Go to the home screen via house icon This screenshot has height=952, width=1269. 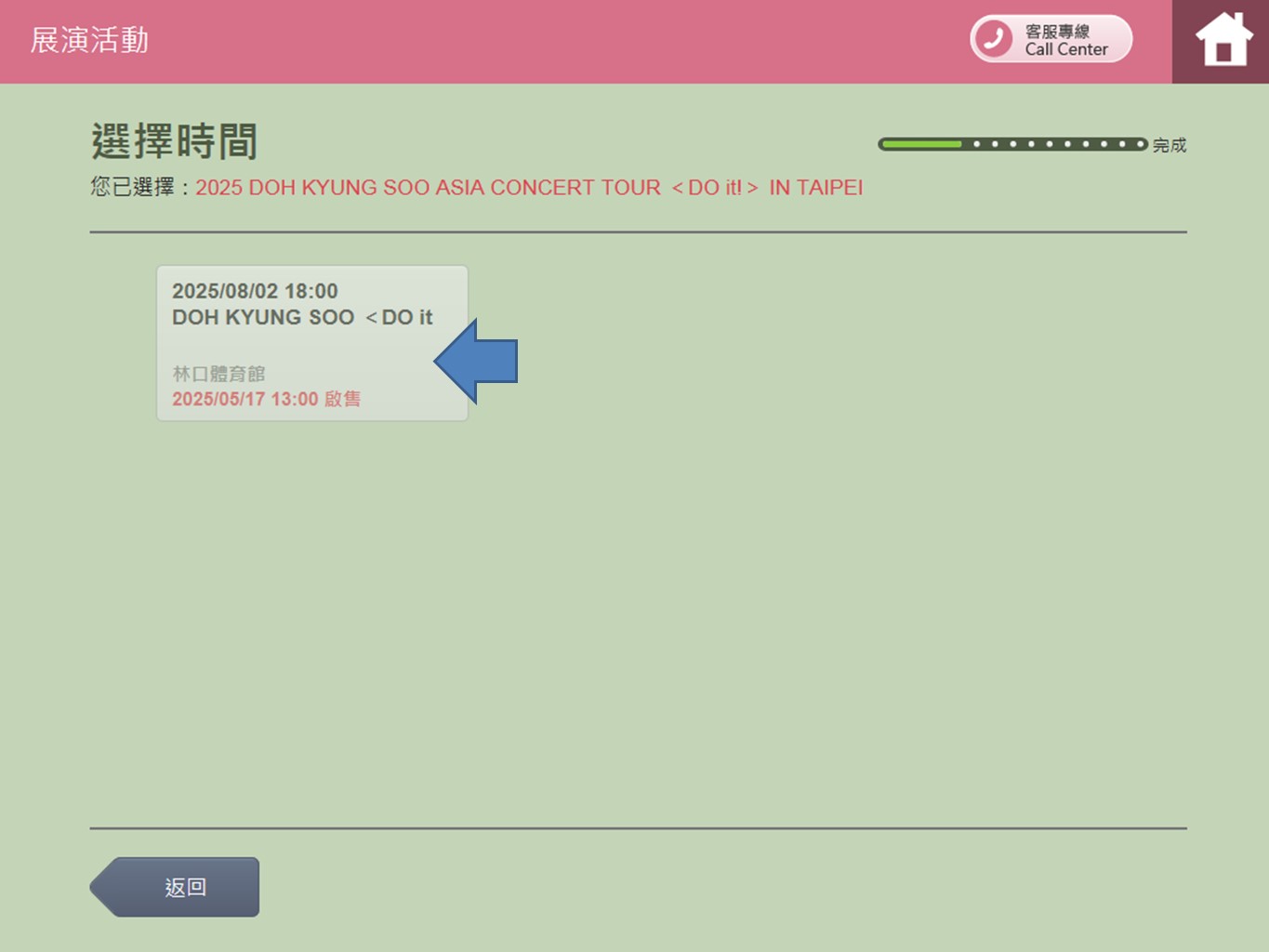[x=1223, y=41]
